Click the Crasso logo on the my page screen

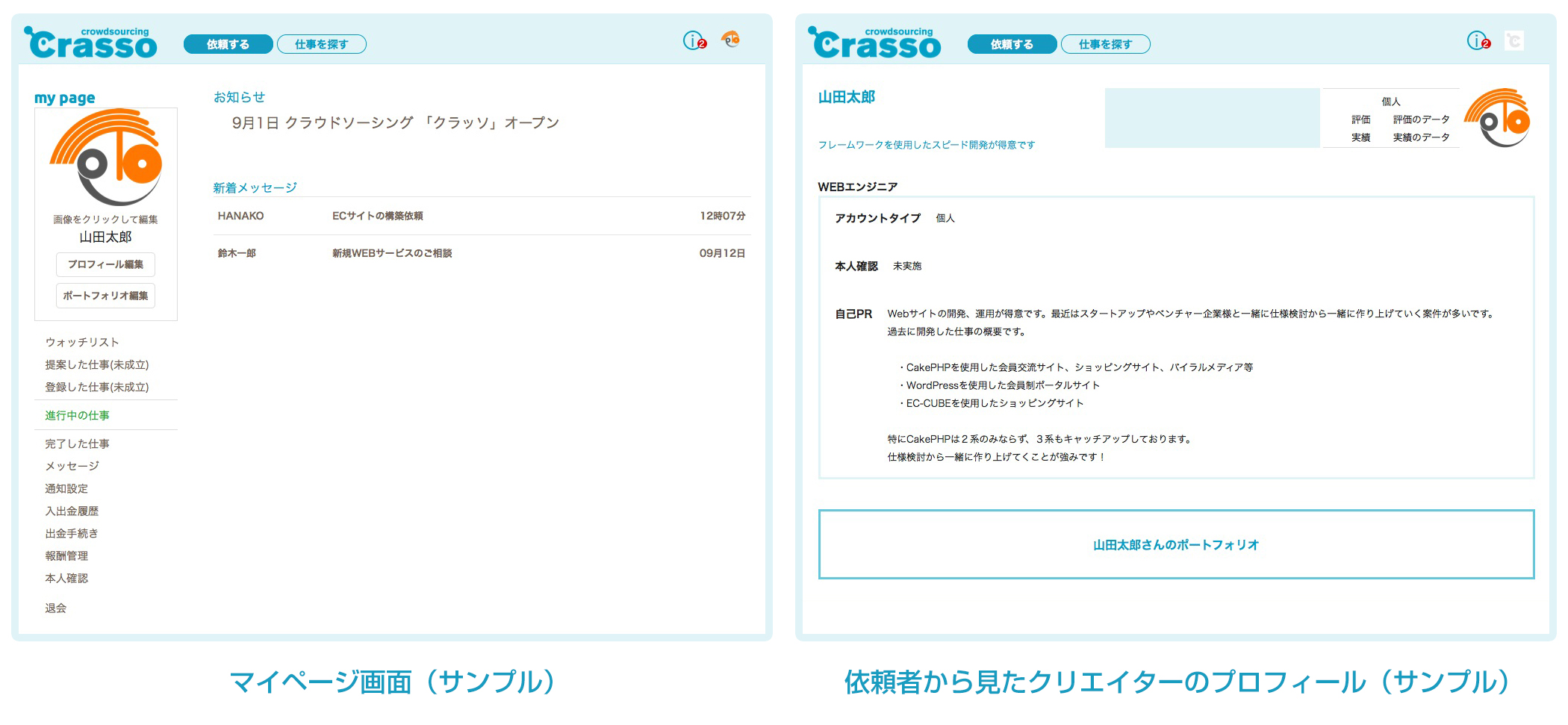coord(91,43)
